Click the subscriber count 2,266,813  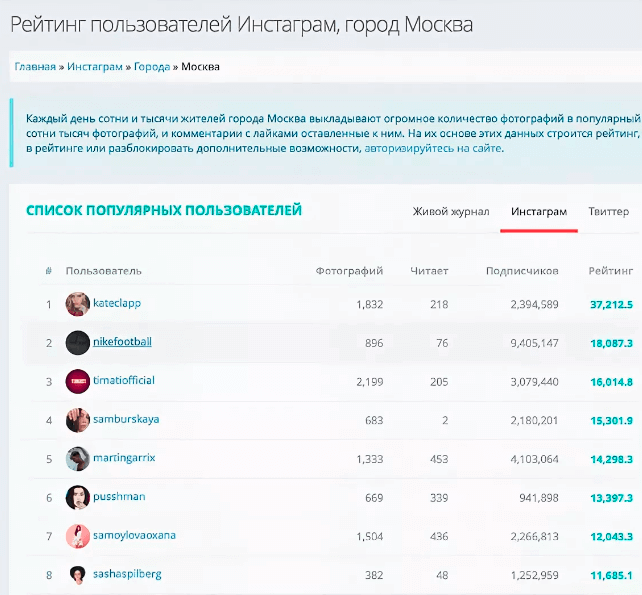point(534,537)
